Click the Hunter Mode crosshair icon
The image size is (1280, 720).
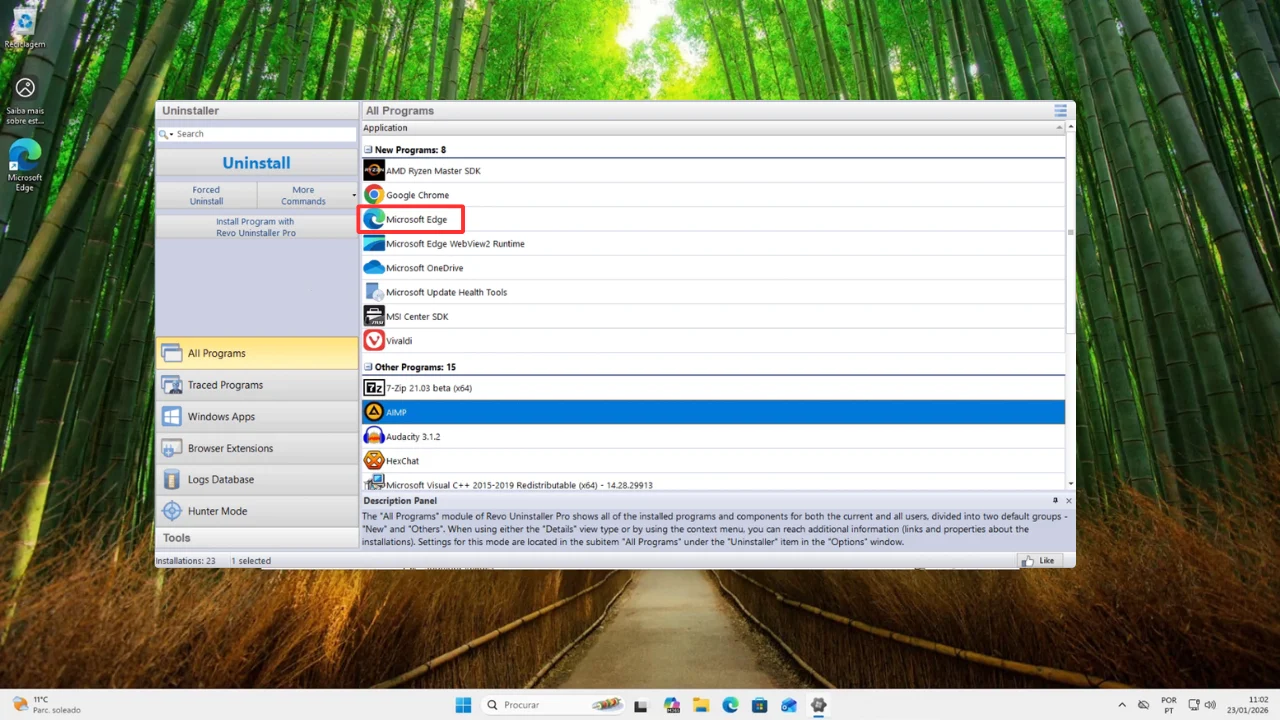[x=172, y=511]
